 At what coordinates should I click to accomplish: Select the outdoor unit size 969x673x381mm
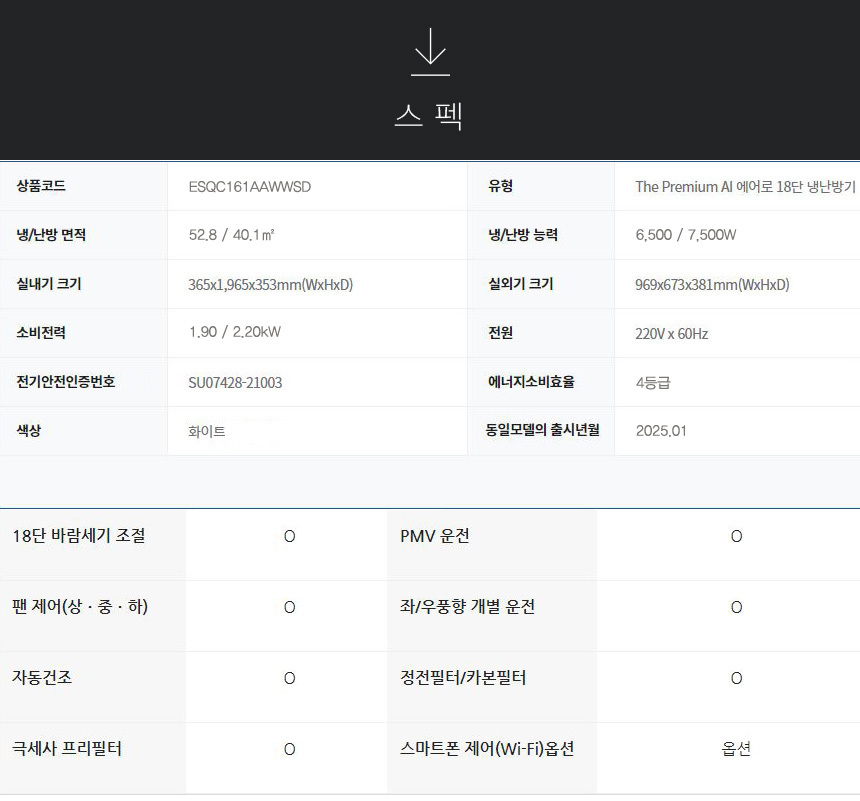[x=712, y=285]
